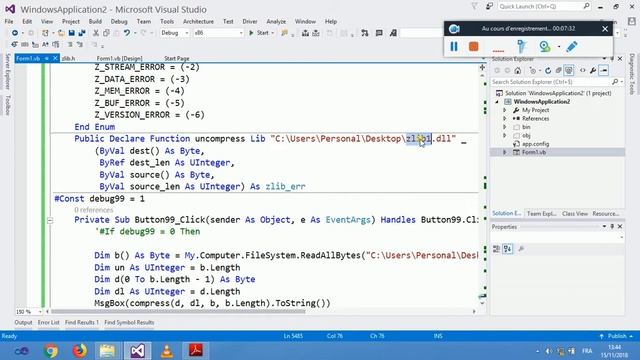Open the Toolbox side tab
This screenshot has width=640, height=360.
tap(8, 105)
